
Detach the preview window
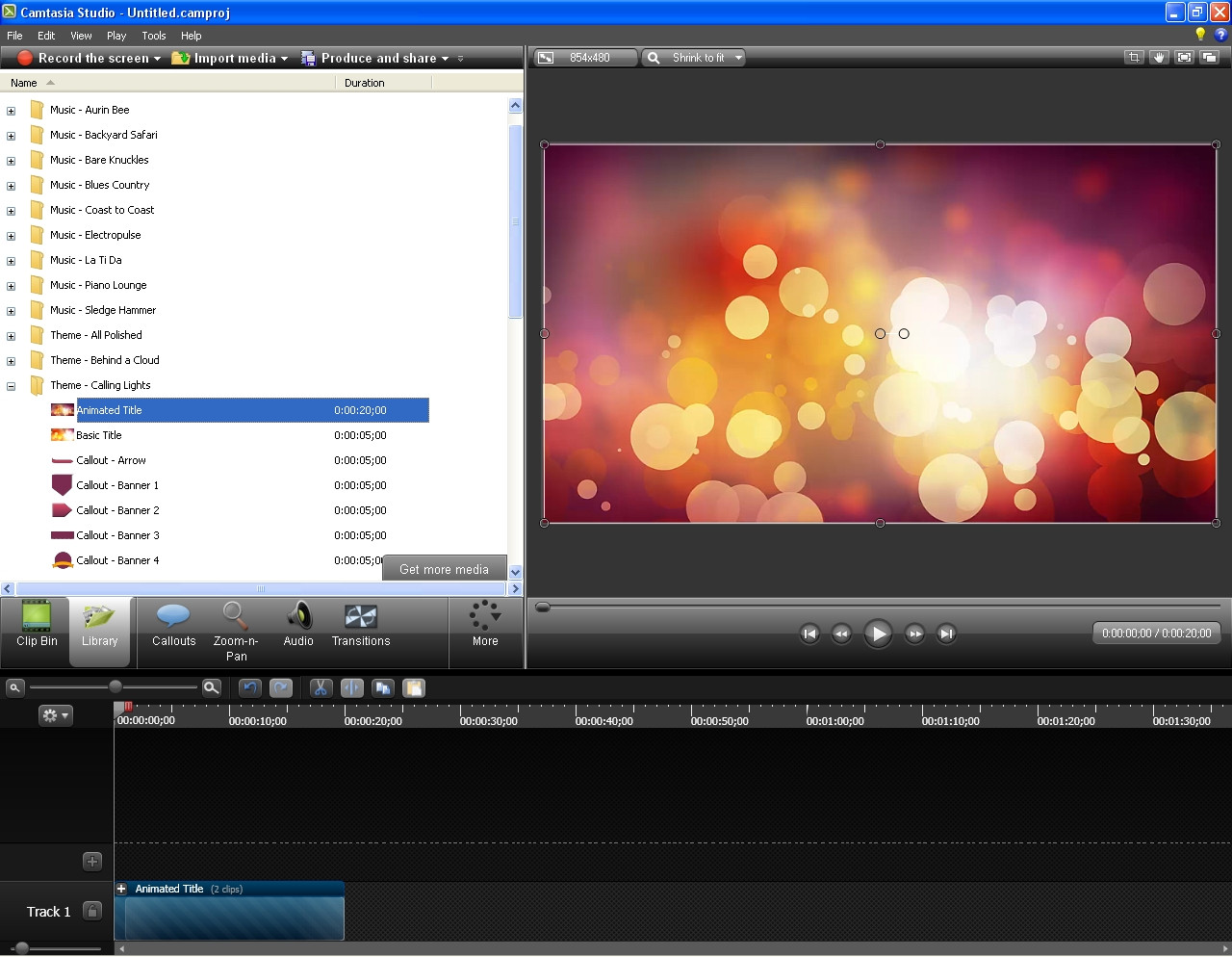point(1210,58)
